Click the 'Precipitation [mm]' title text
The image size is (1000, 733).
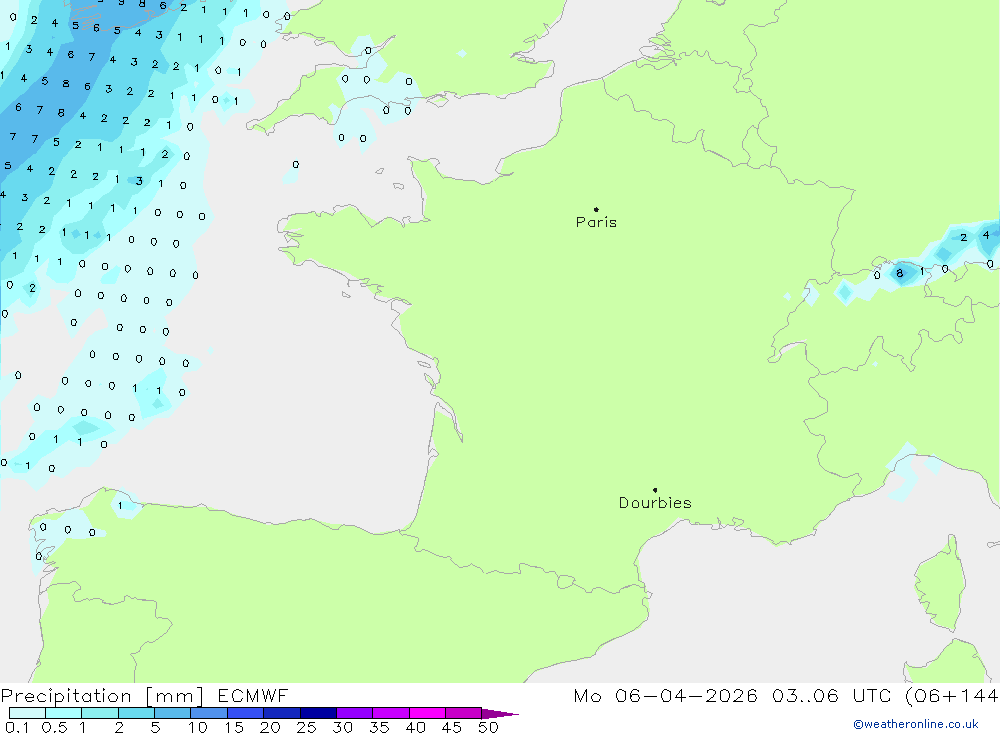point(102,696)
